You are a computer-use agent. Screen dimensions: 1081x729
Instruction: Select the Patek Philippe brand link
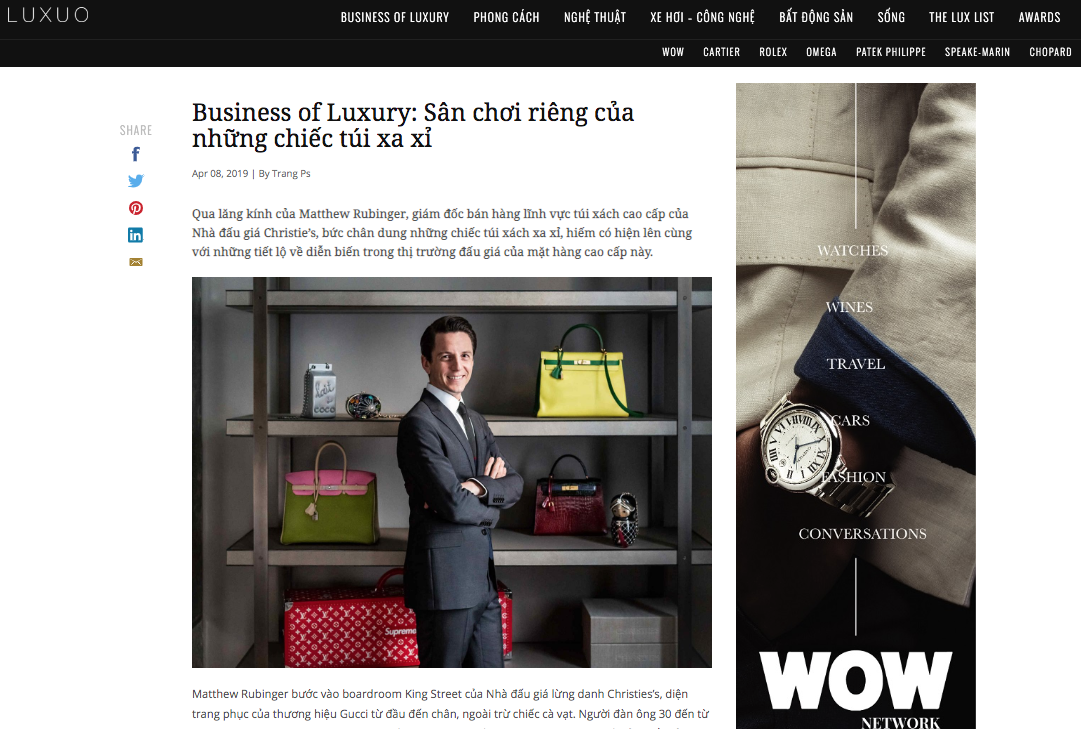point(891,52)
